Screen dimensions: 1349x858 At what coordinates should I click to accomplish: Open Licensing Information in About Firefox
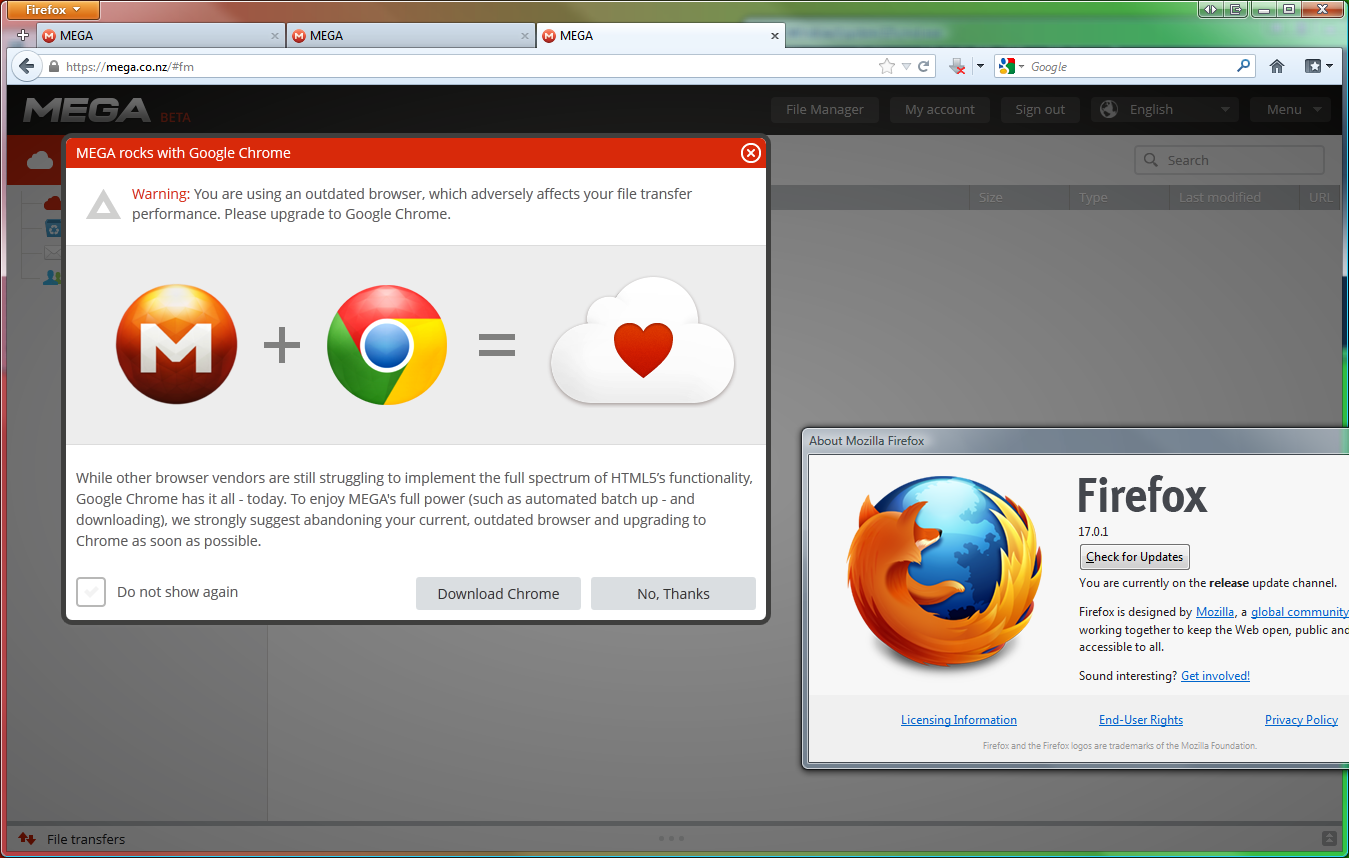pyautogui.click(x=959, y=720)
